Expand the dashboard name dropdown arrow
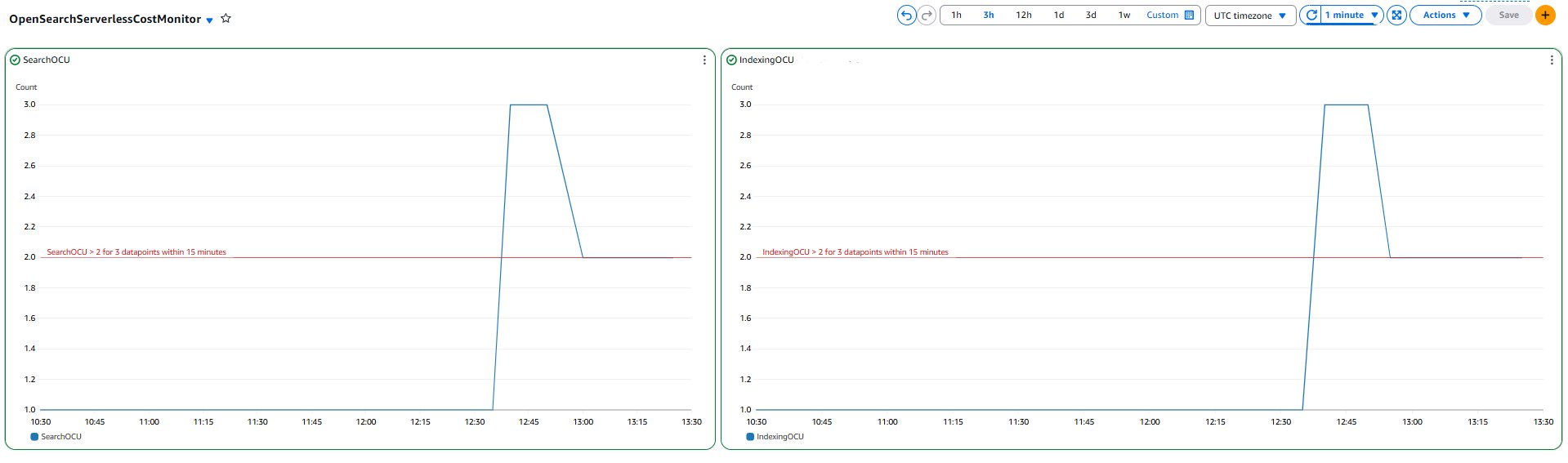 tap(210, 20)
